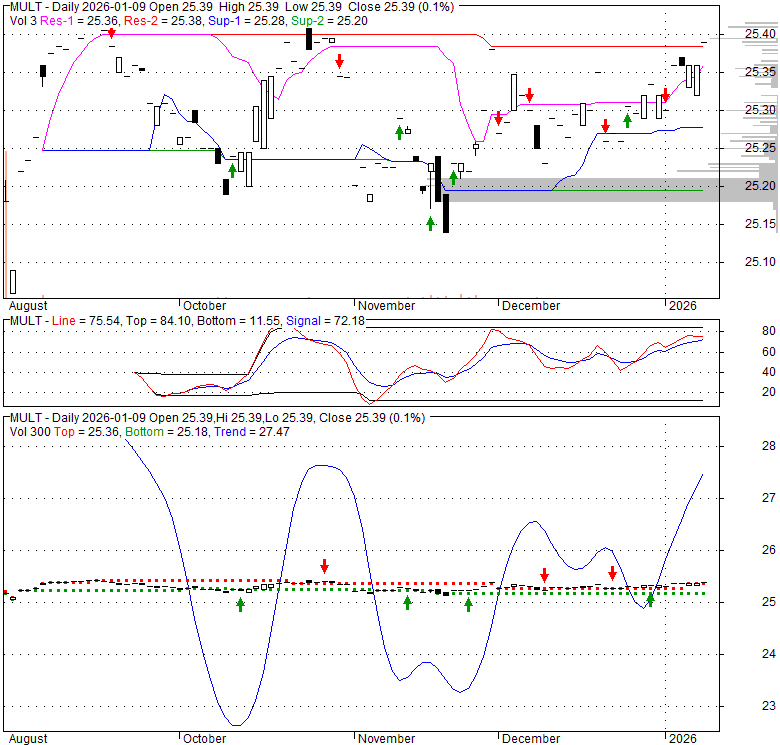Click the early November green arrow in top chart
Screen dimensions: 780x745
tap(399, 131)
